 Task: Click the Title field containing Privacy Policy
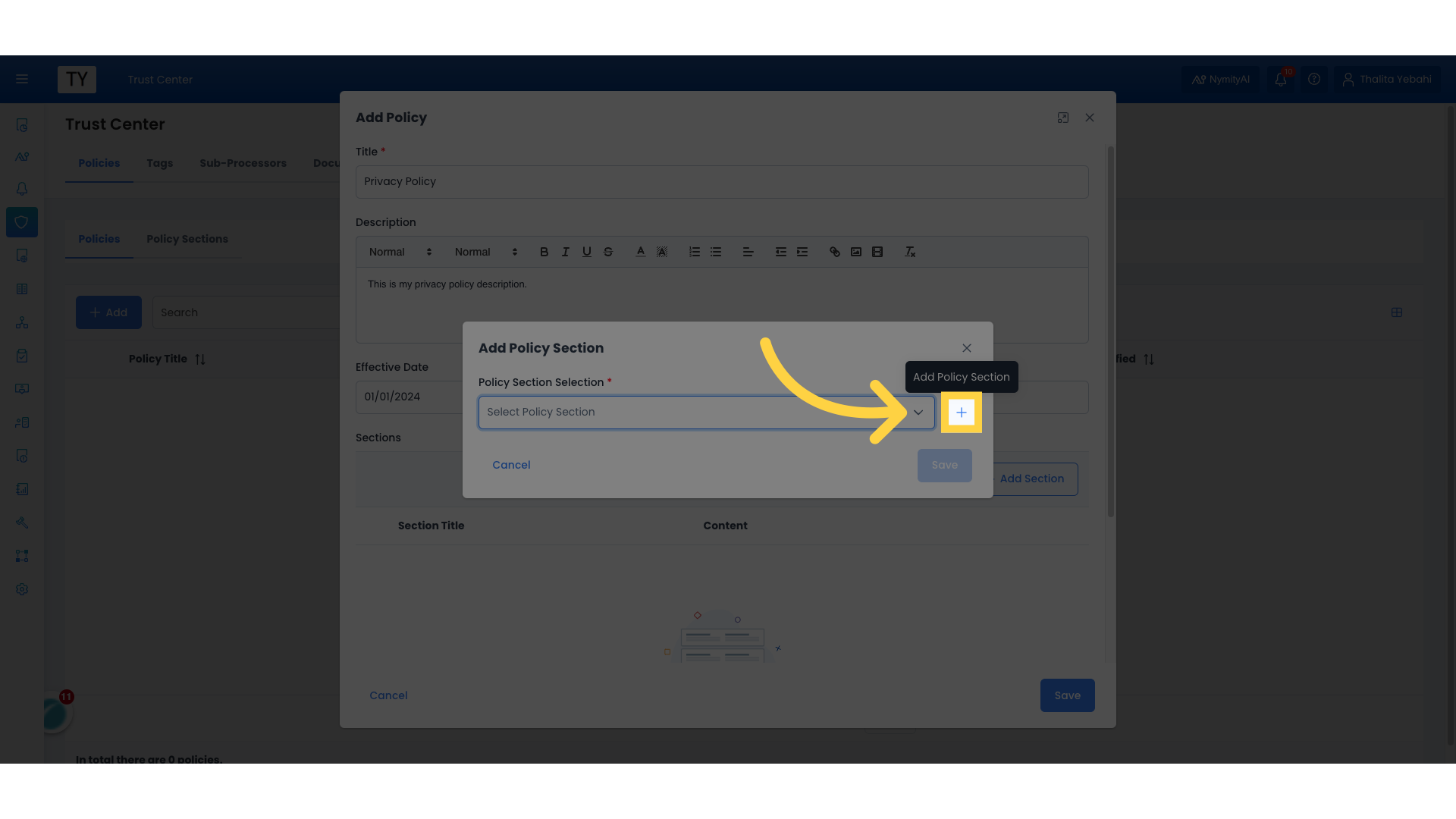click(722, 182)
